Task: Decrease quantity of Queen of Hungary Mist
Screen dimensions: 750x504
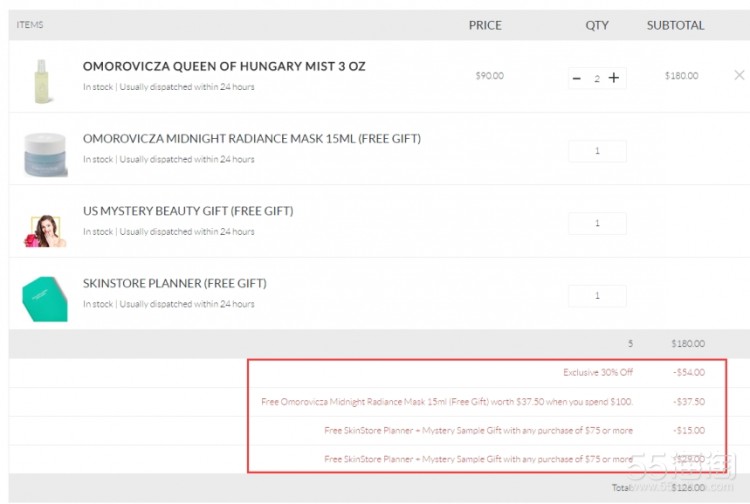Action: pos(577,78)
